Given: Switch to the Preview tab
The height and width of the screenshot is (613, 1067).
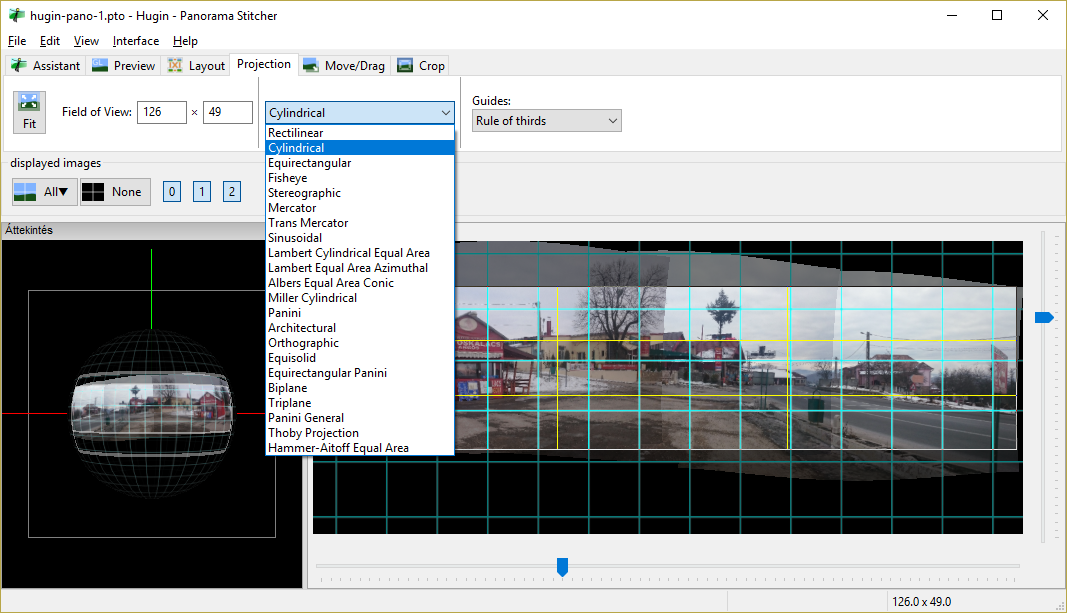Looking at the screenshot, I should [124, 66].
